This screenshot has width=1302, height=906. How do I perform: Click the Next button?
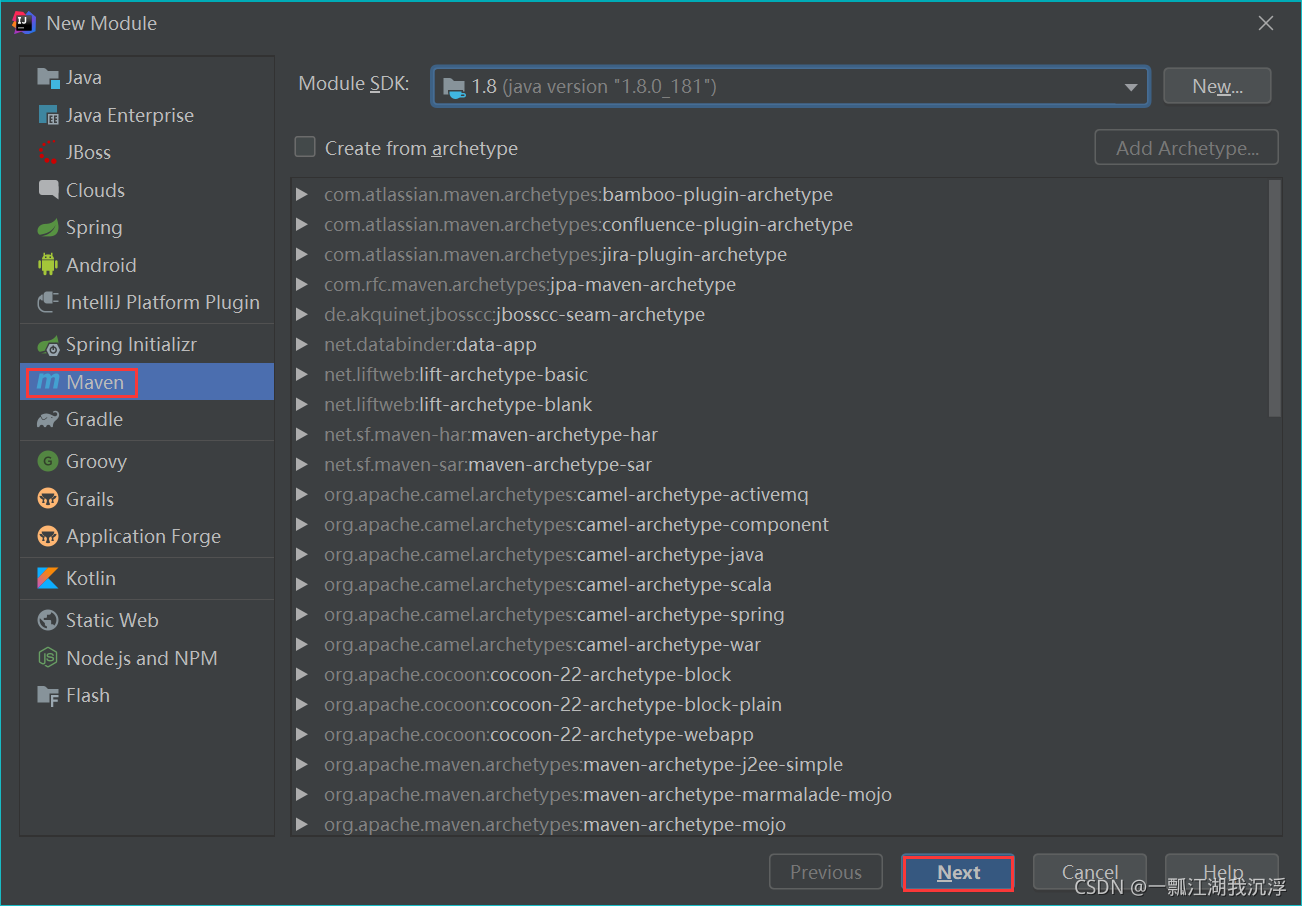click(x=958, y=873)
